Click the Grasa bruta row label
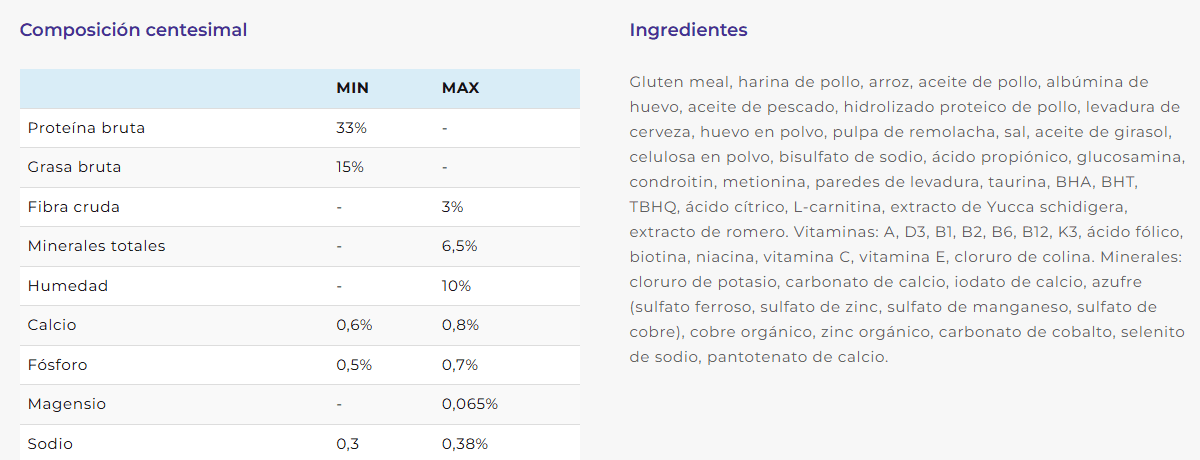This screenshot has width=1200, height=460. (x=74, y=167)
